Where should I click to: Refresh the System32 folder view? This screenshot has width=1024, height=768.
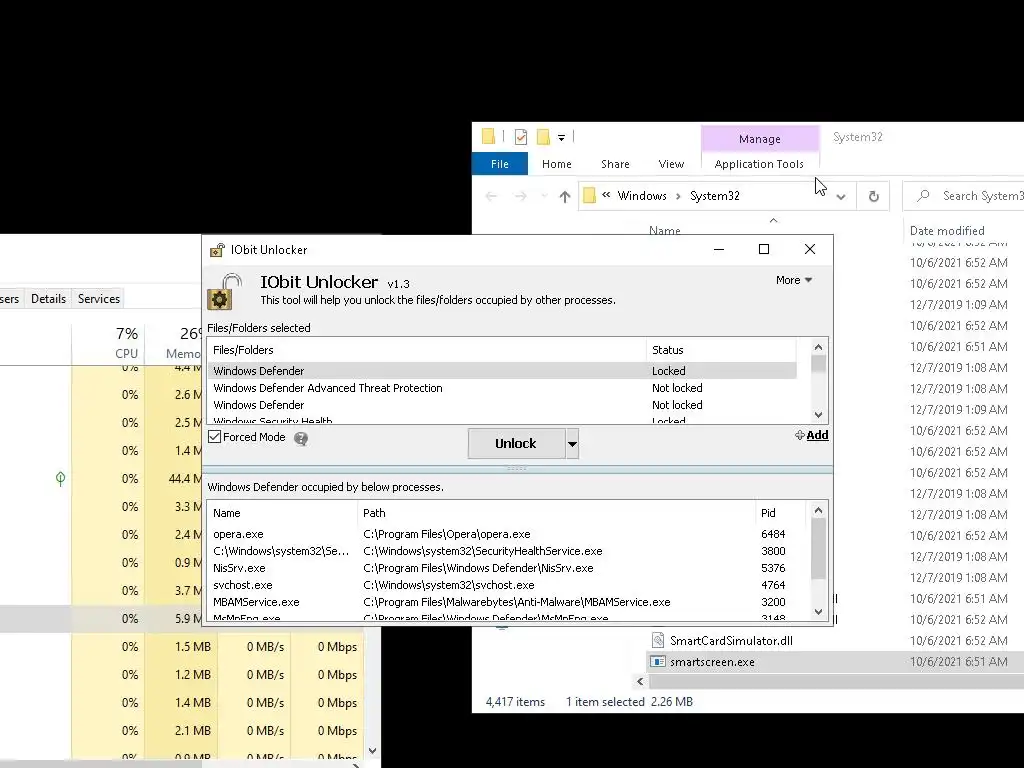pyautogui.click(x=873, y=196)
